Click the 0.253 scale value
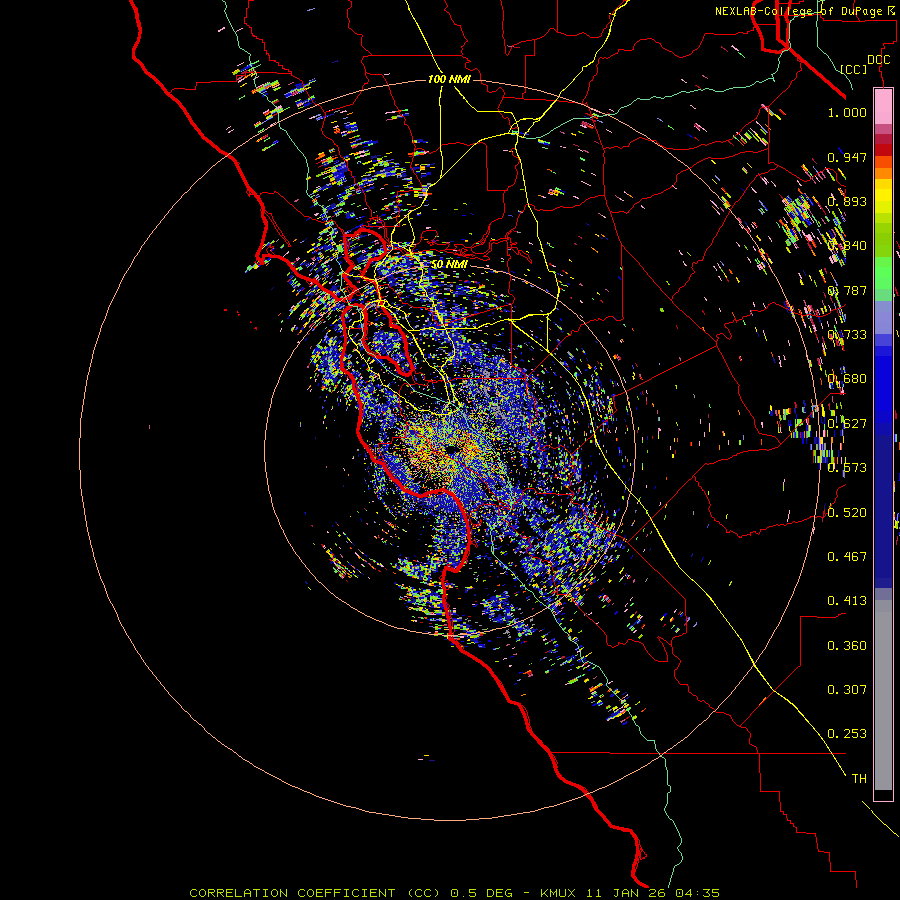900x900 pixels. click(847, 734)
